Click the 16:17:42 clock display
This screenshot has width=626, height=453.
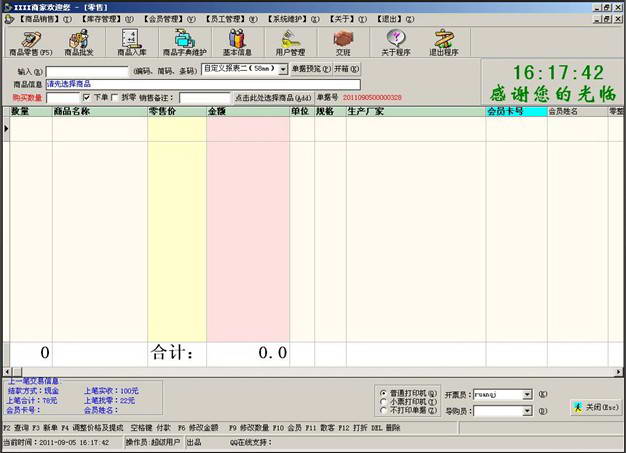pos(558,73)
